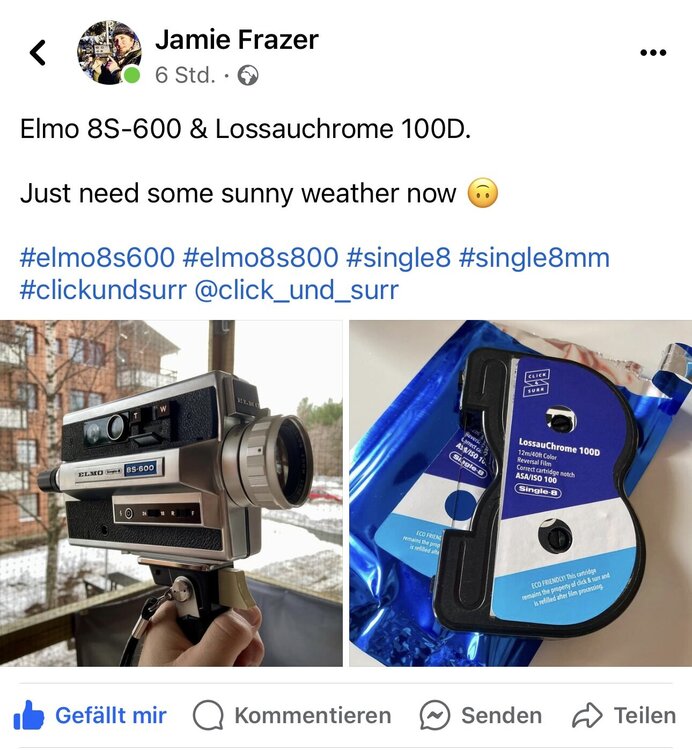Click the share arrow icon
This screenshot has height=750, width=692.
coord(587,715)
